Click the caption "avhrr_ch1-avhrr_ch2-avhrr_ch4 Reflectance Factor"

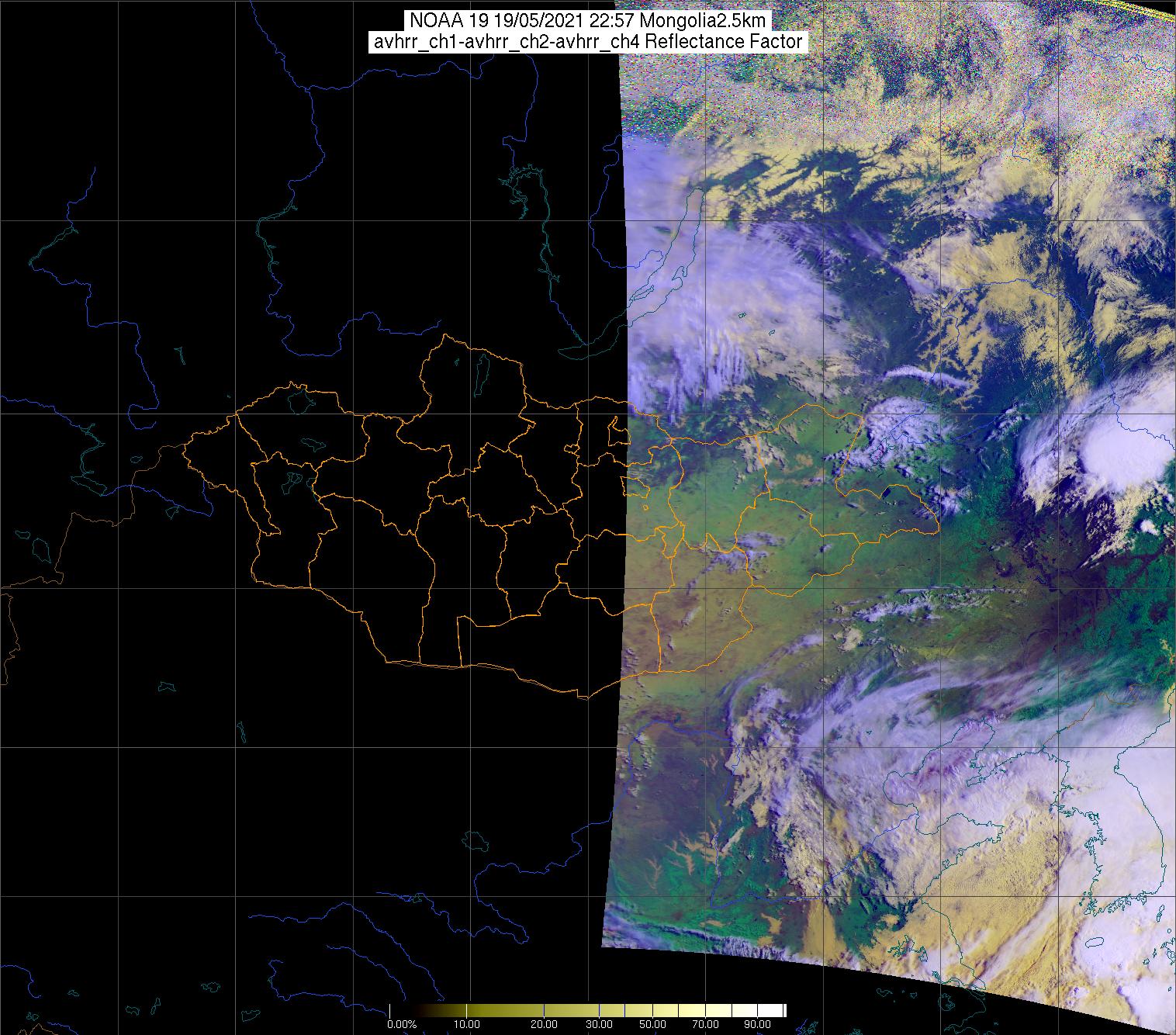(588, 42)
